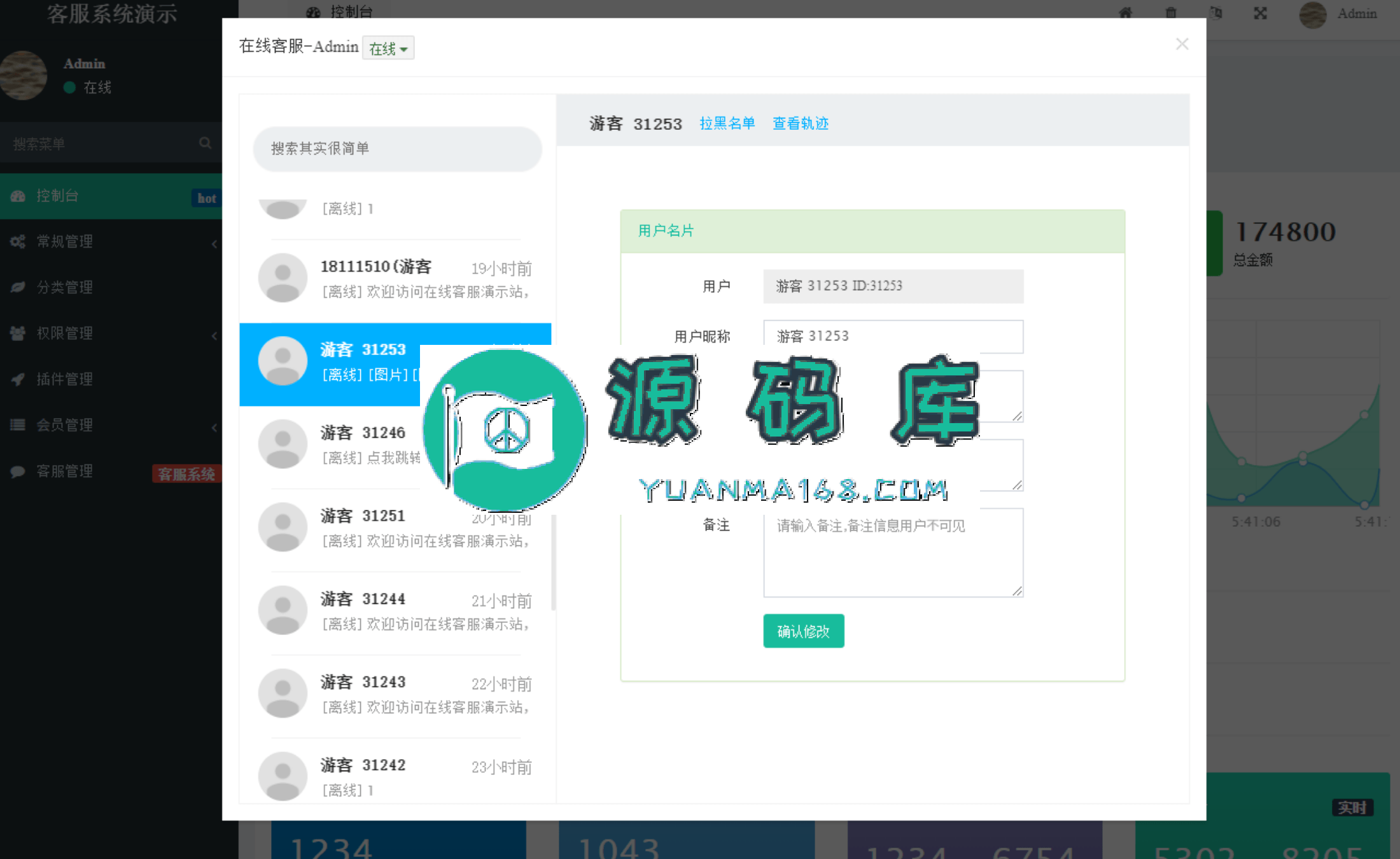The height and width of the screenshot is (859, 1400).
Task: Click avatar of 游客 31253
Action: 283,361
